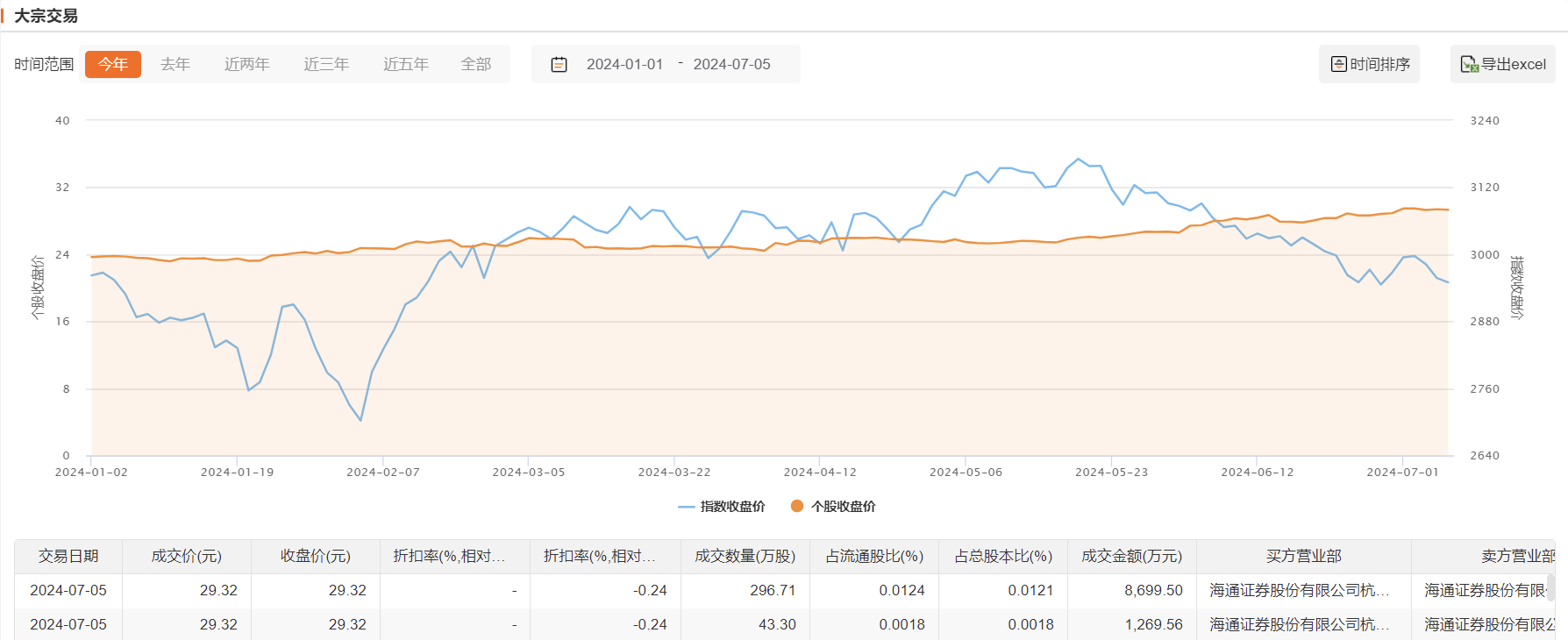Click the sort icon on 时间排序

pyautogui.click(x=1338, y=64)
